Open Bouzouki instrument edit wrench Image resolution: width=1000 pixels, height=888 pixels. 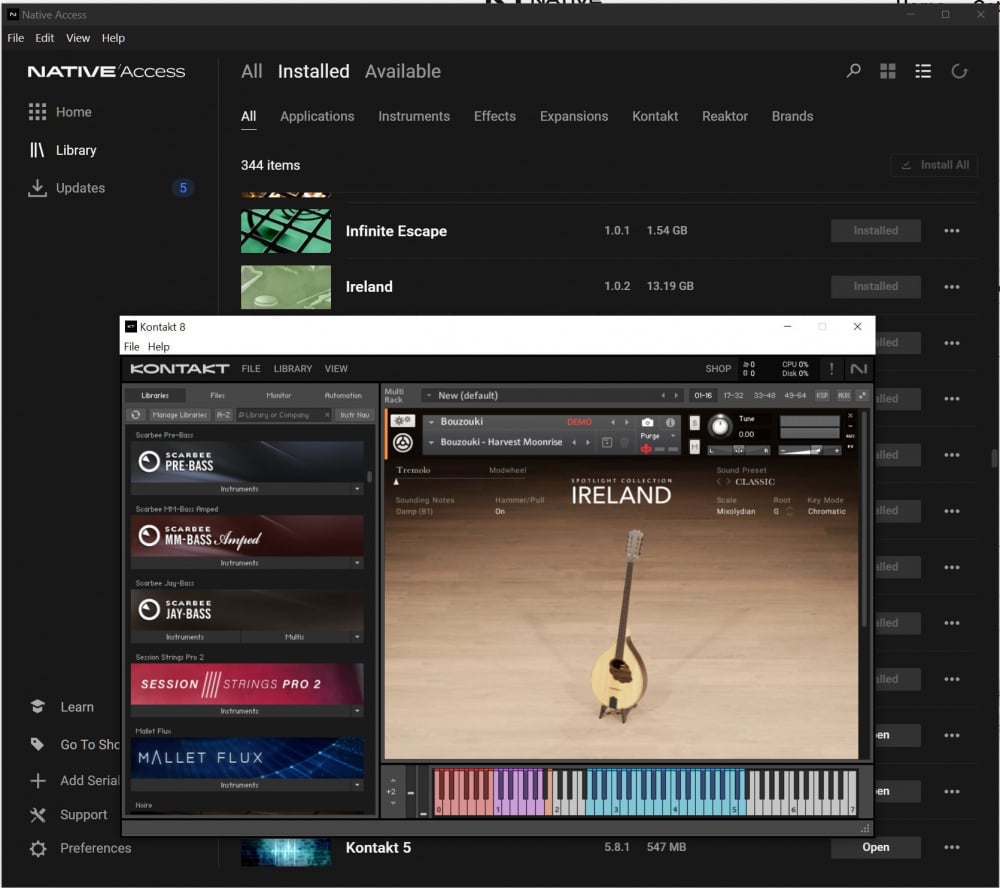(x=402, y=421)
